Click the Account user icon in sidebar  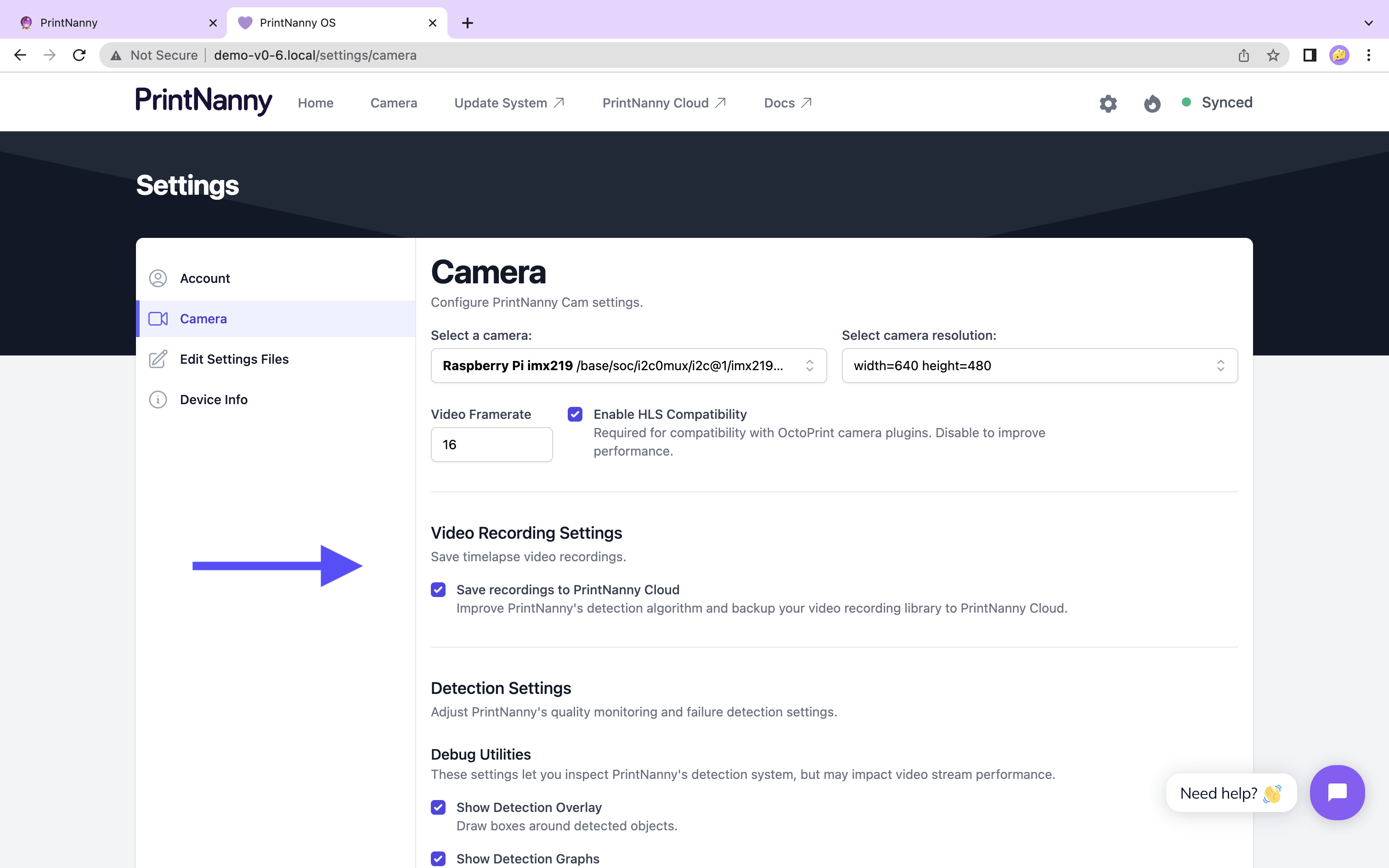tap(158, 278)
